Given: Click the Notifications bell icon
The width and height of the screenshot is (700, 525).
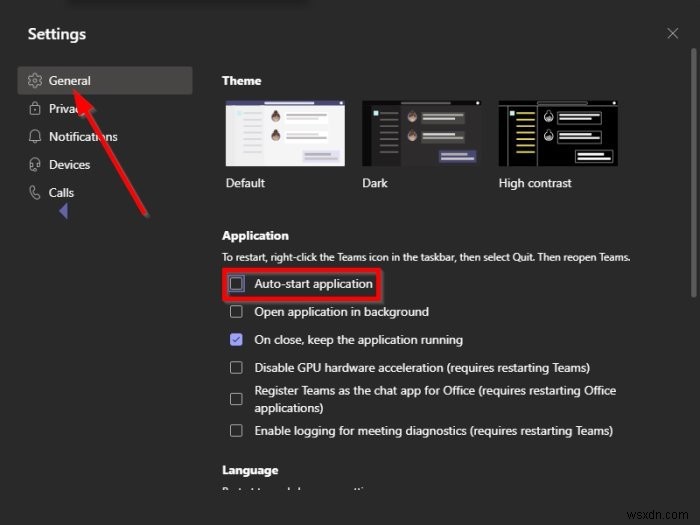Looking at the screenshot, I should (35, 137).
